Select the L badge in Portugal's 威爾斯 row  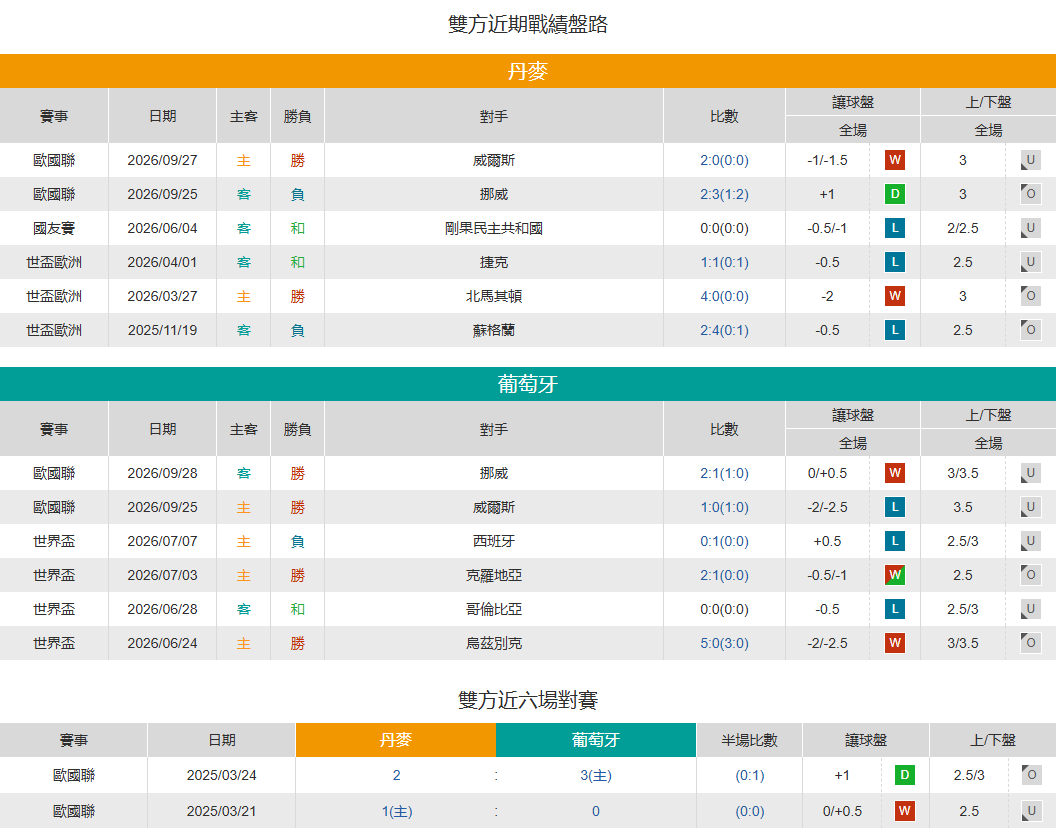coord(894,507)
